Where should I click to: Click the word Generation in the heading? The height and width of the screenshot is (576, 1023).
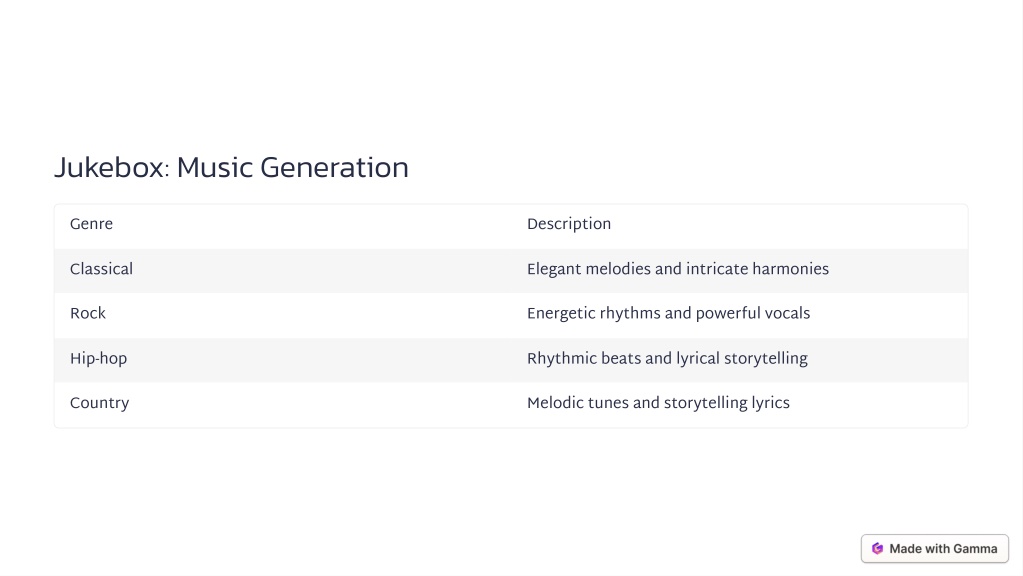(334, 168)
